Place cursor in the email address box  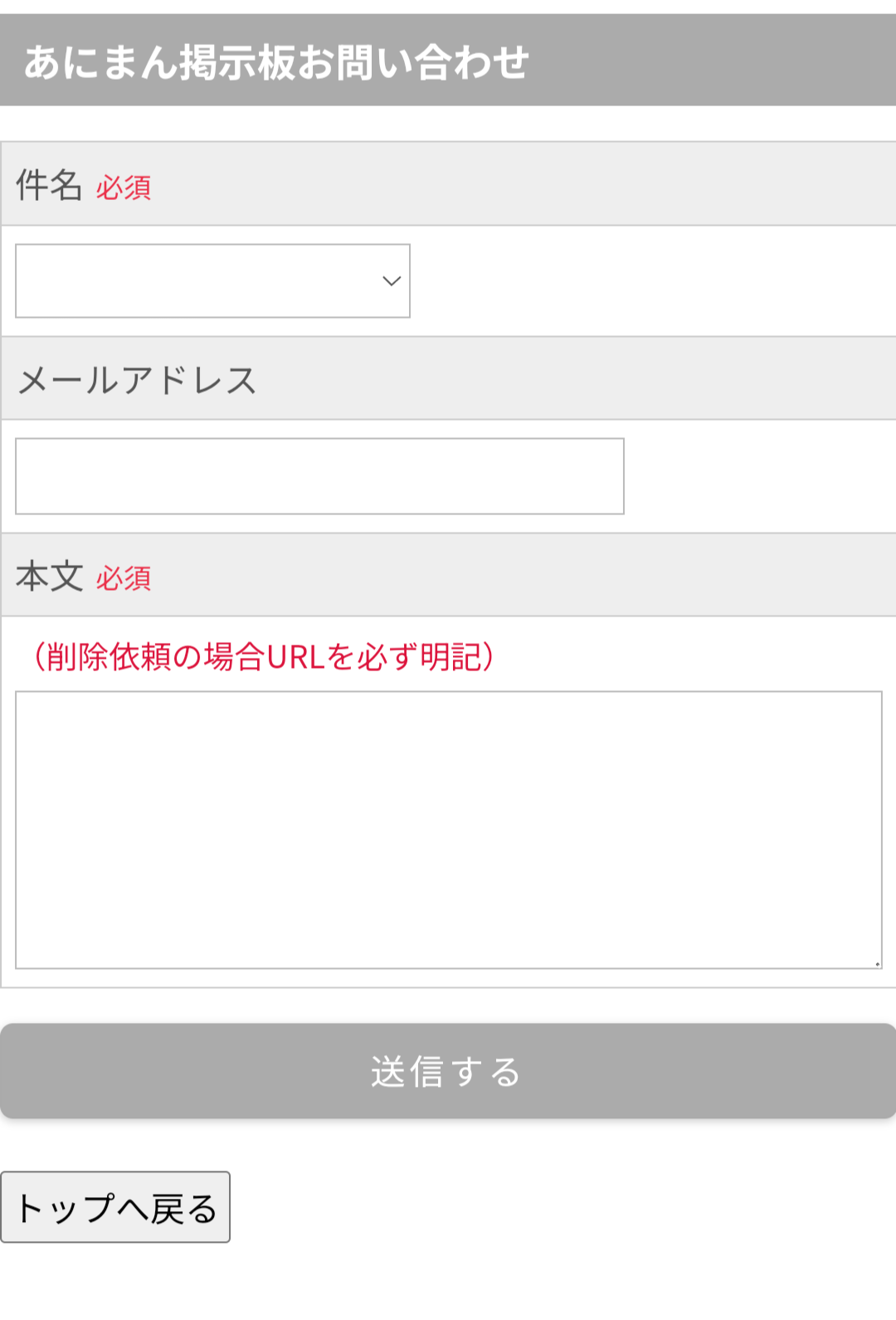(319, 476)
